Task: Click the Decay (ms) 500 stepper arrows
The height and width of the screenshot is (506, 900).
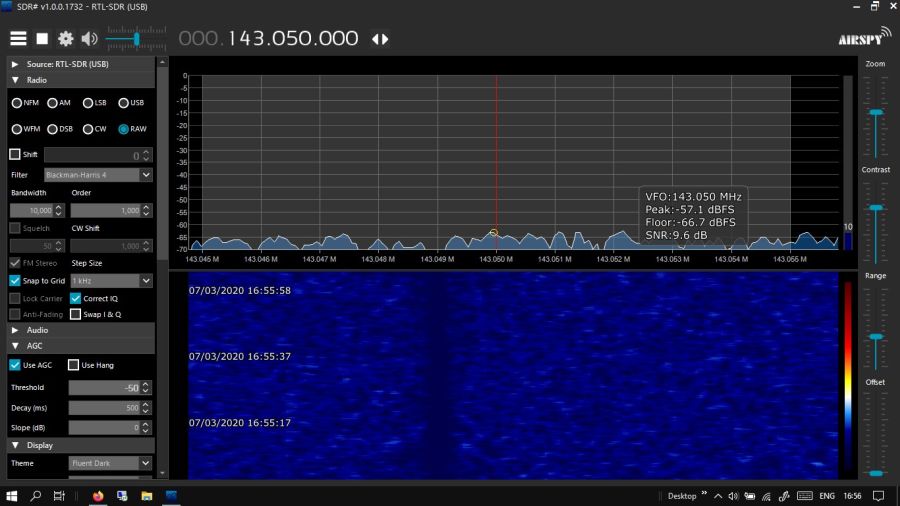Action: 146,408
